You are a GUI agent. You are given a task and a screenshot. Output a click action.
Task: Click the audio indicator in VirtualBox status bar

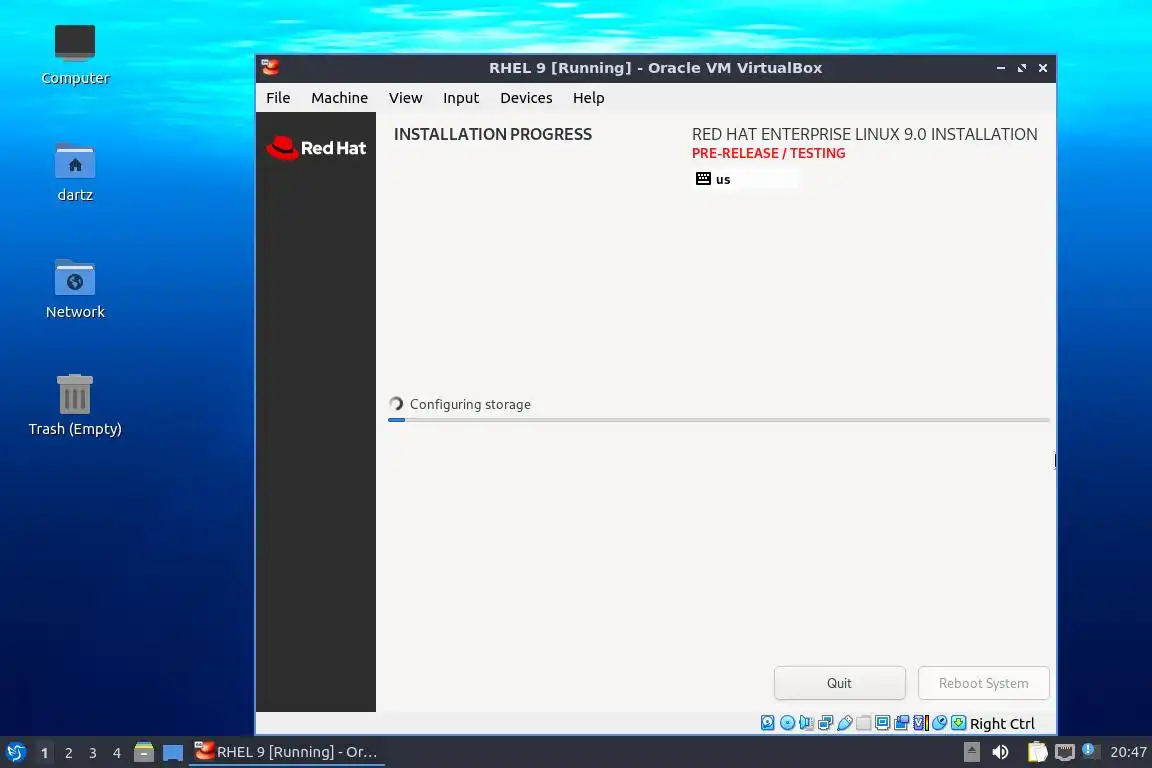(x=806, y=723)
